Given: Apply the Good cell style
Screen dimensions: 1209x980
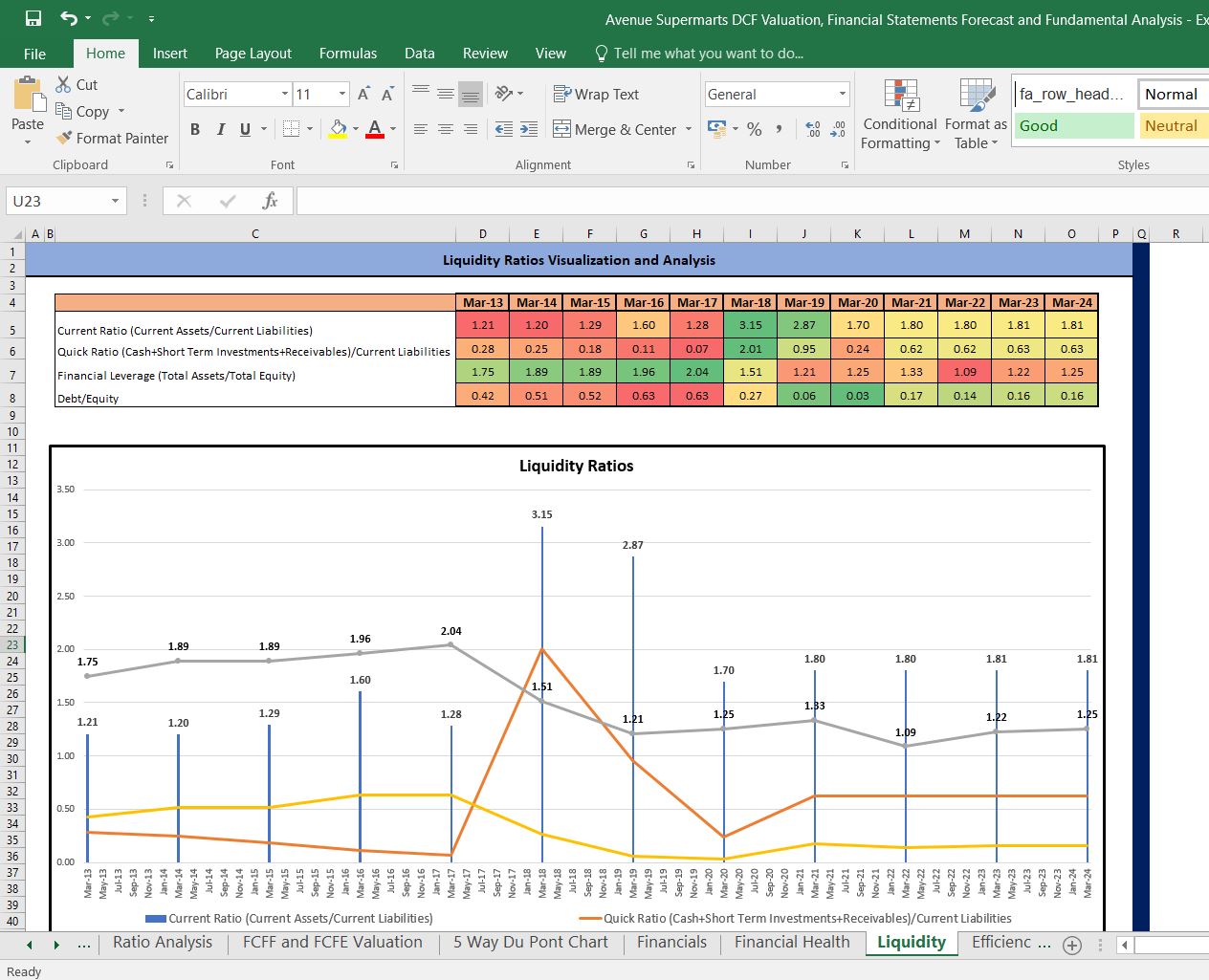Looking at the screenshot, I should (1073, 126).
